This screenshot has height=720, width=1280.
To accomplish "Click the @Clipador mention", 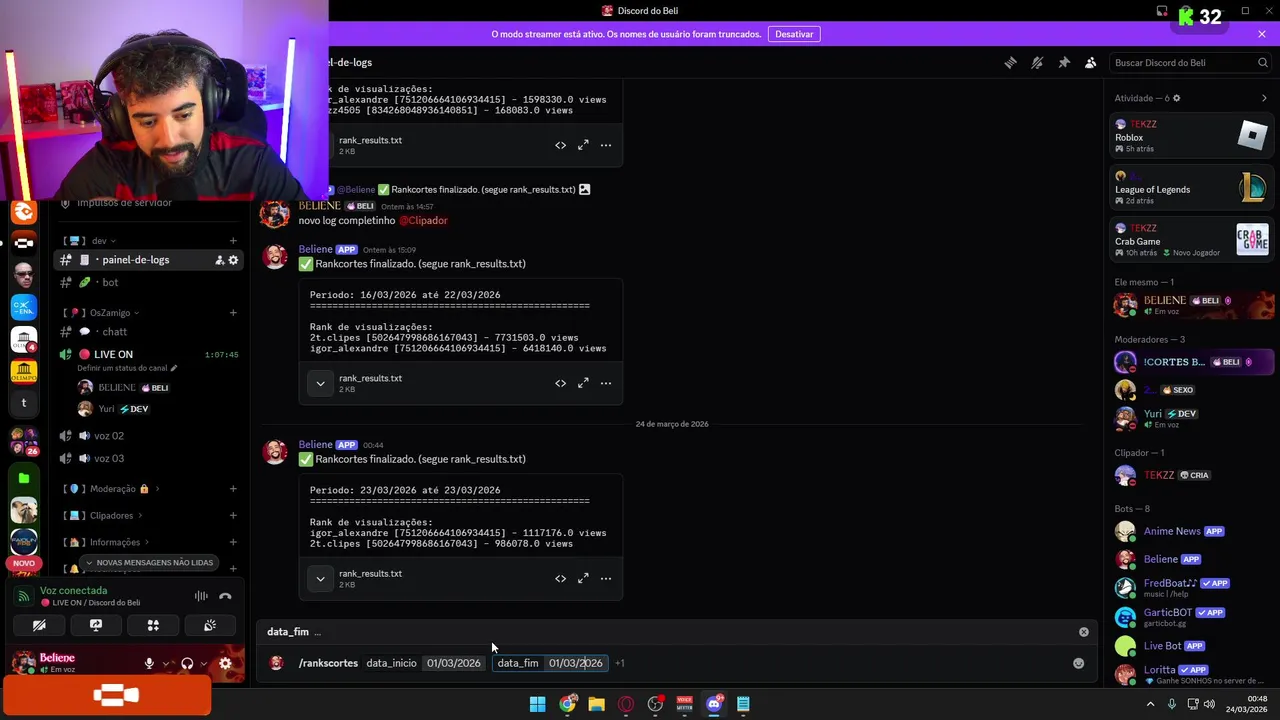I will (x=423, y=220).
